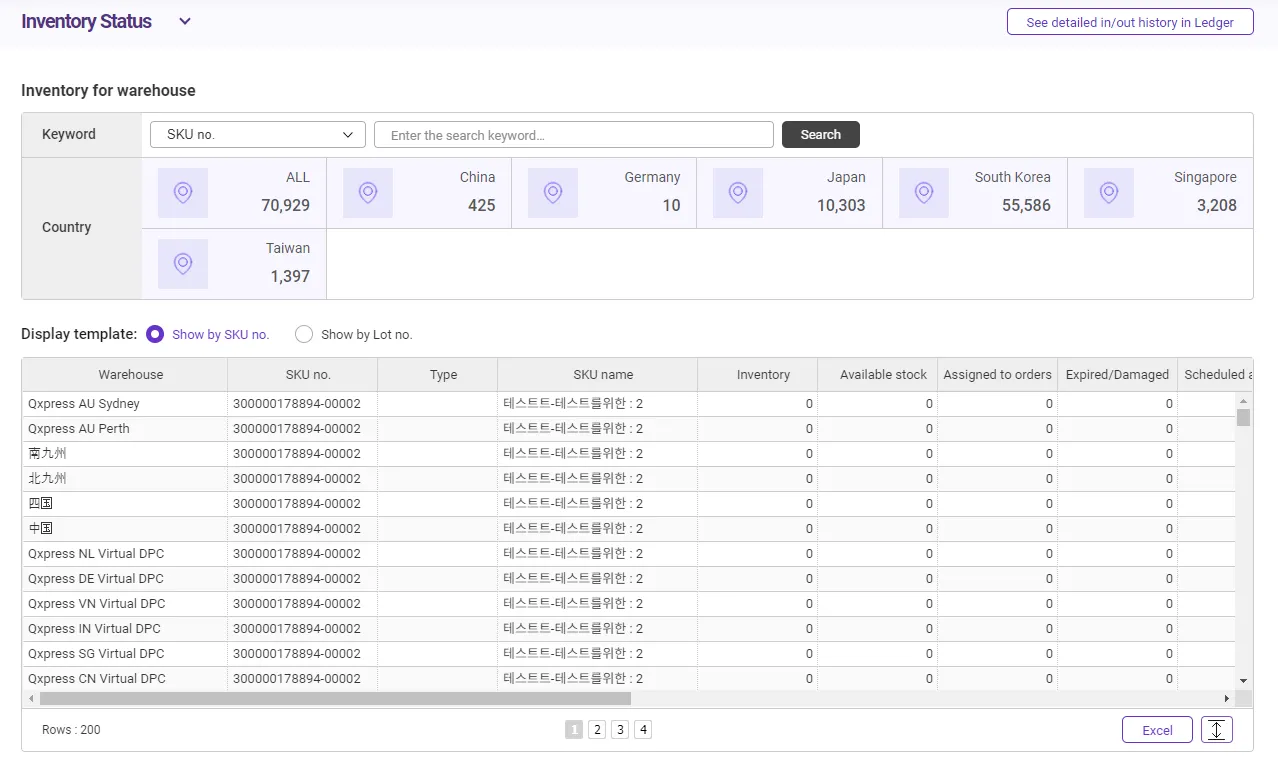Export the table with the Excel button
The height and width of the screenshot is (771, 1278).
click(1157, 730)
